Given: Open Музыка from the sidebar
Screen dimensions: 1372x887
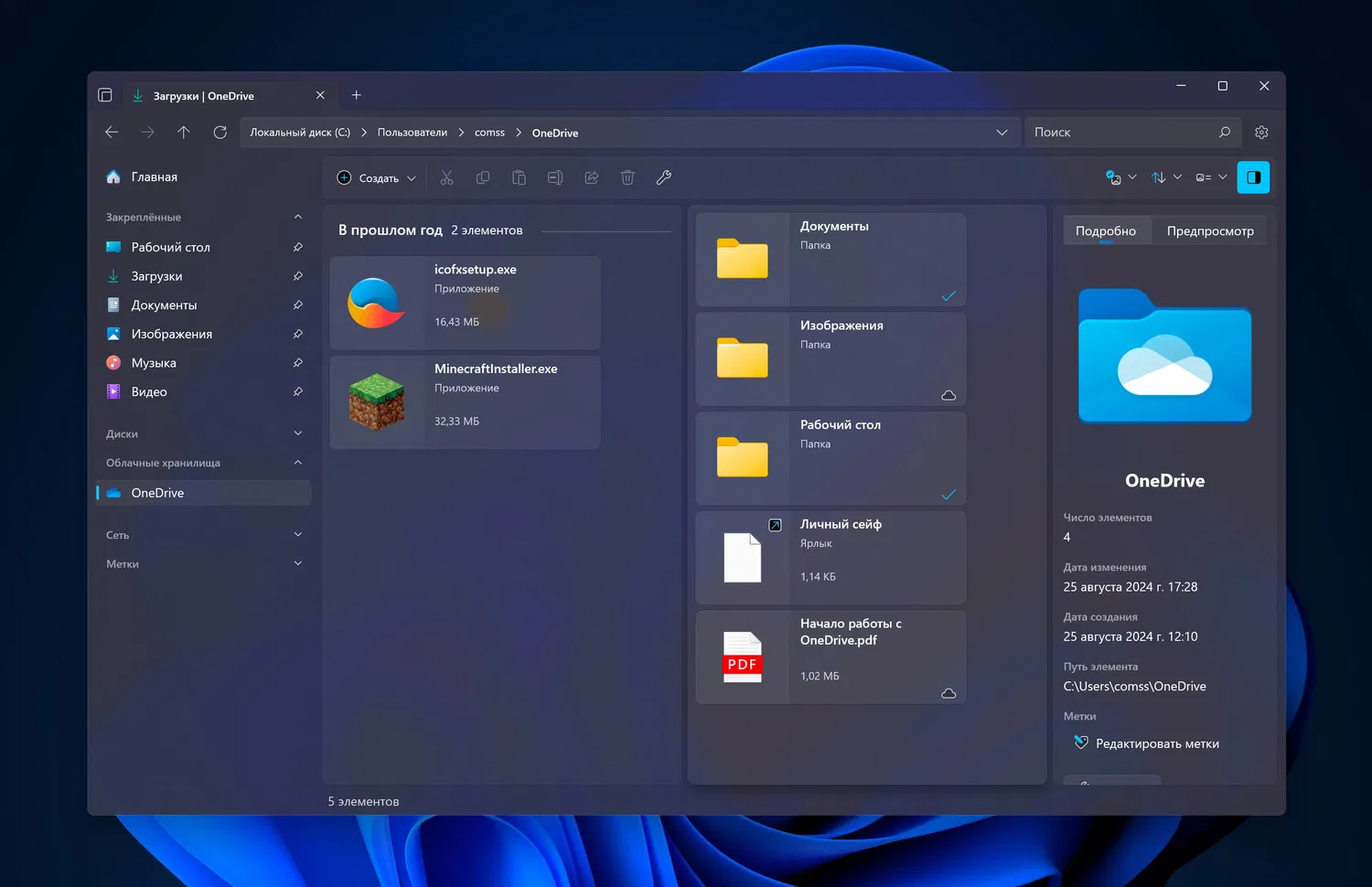Looking at the screenshot, I should tap(203, 363).
